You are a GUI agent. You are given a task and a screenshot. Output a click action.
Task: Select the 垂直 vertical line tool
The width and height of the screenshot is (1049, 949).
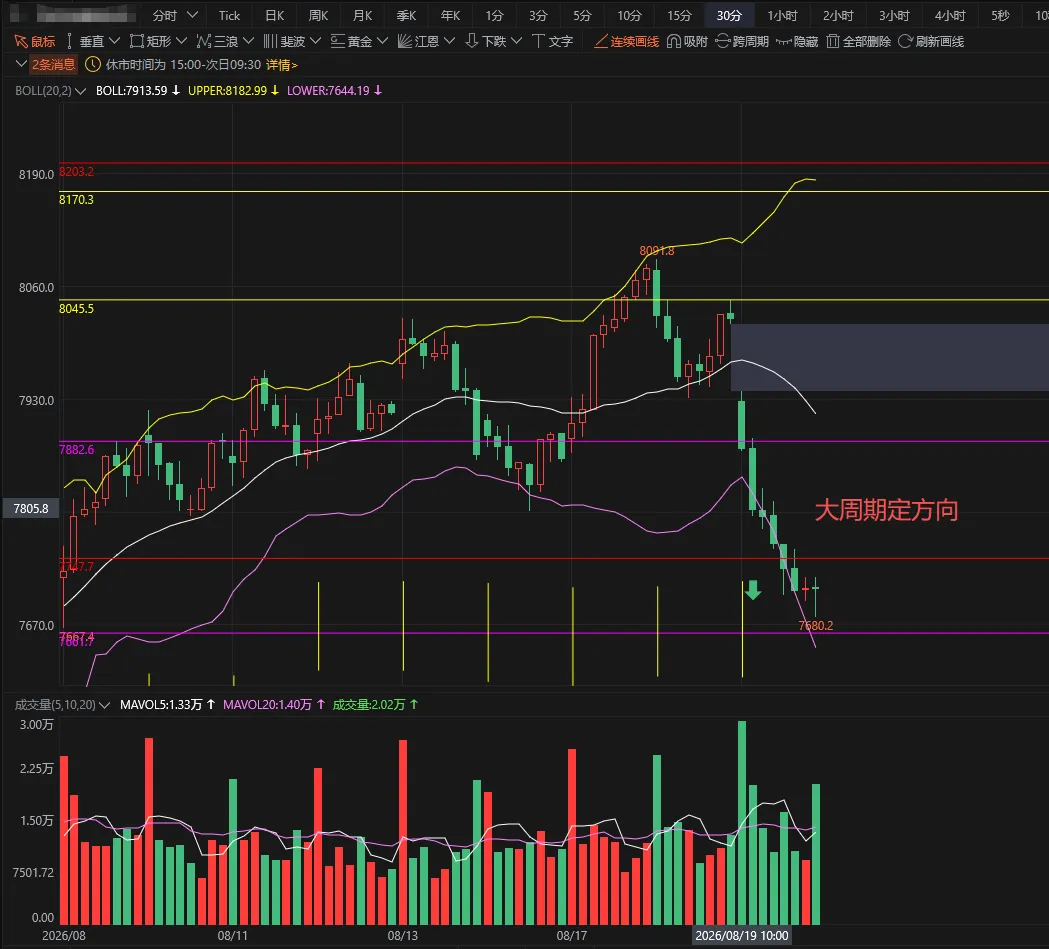[85, 41]
